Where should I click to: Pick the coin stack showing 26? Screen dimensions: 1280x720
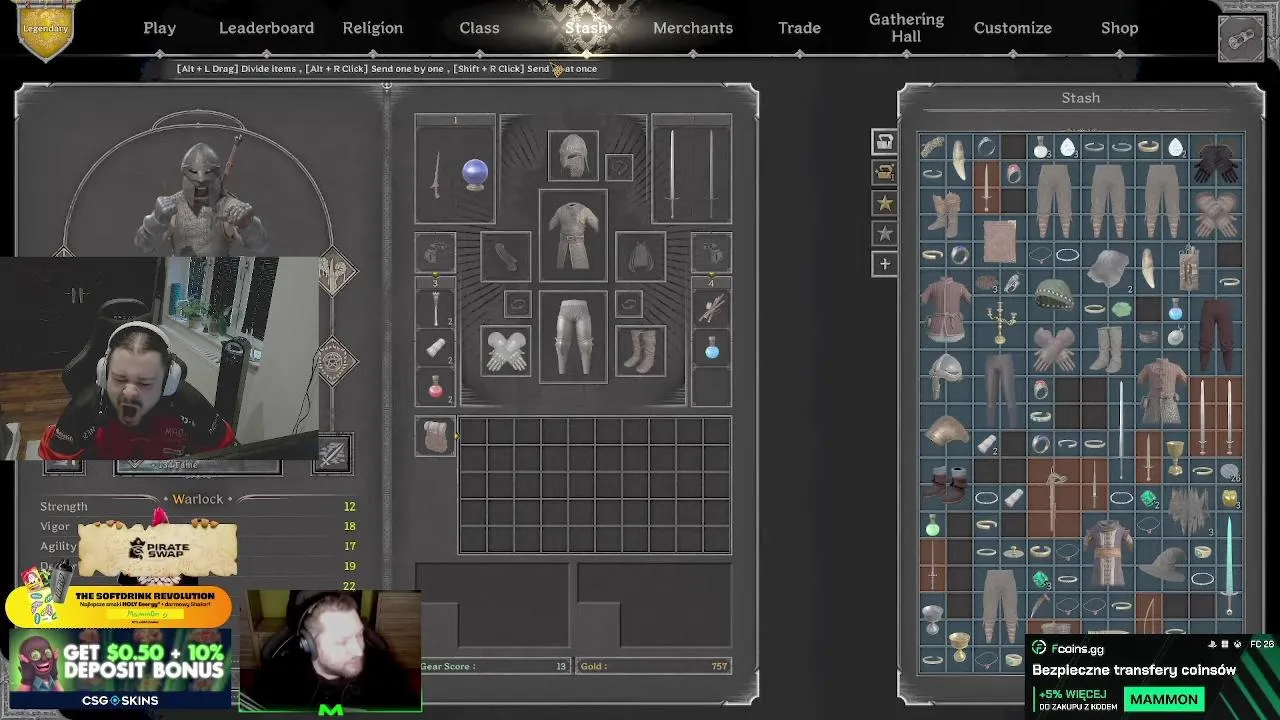tap(1229, 472)
